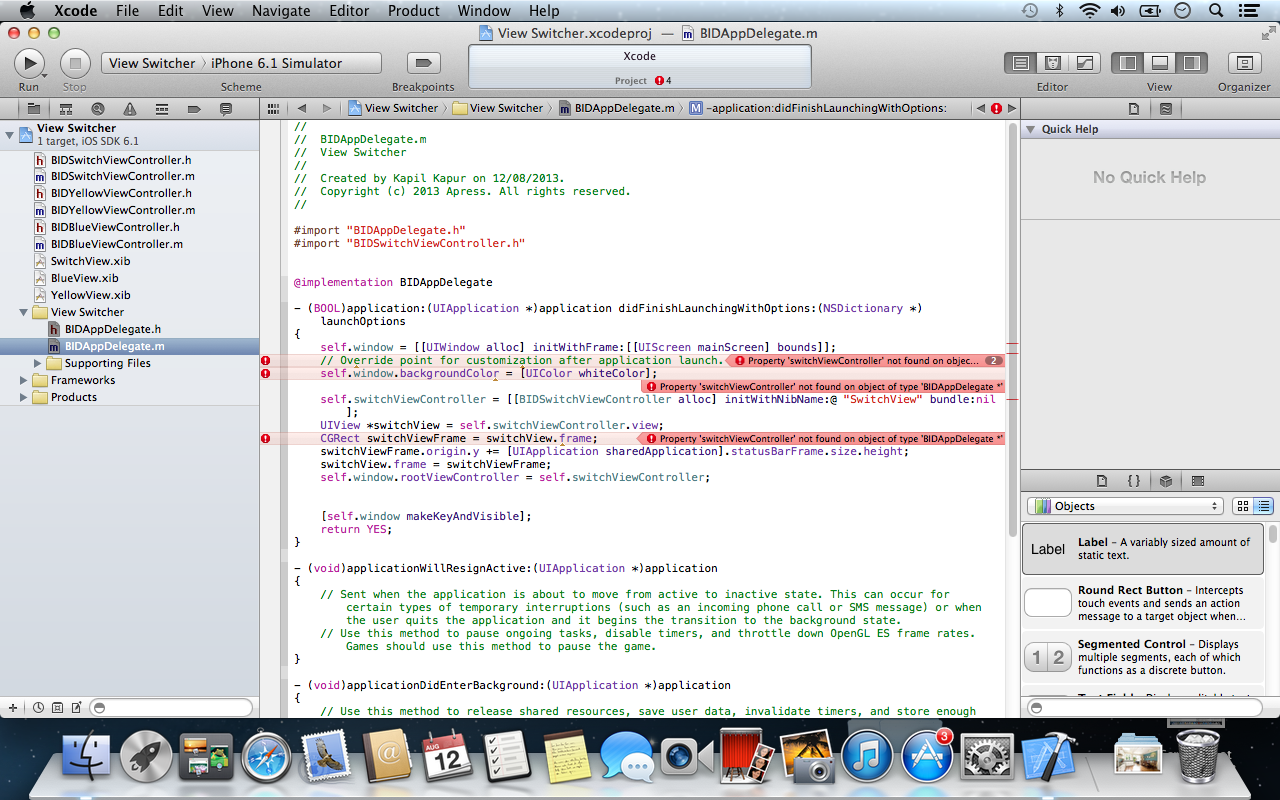This screenshot has width=1280, height=800.
Task: Open the Product menu
Action: point(413,11)
